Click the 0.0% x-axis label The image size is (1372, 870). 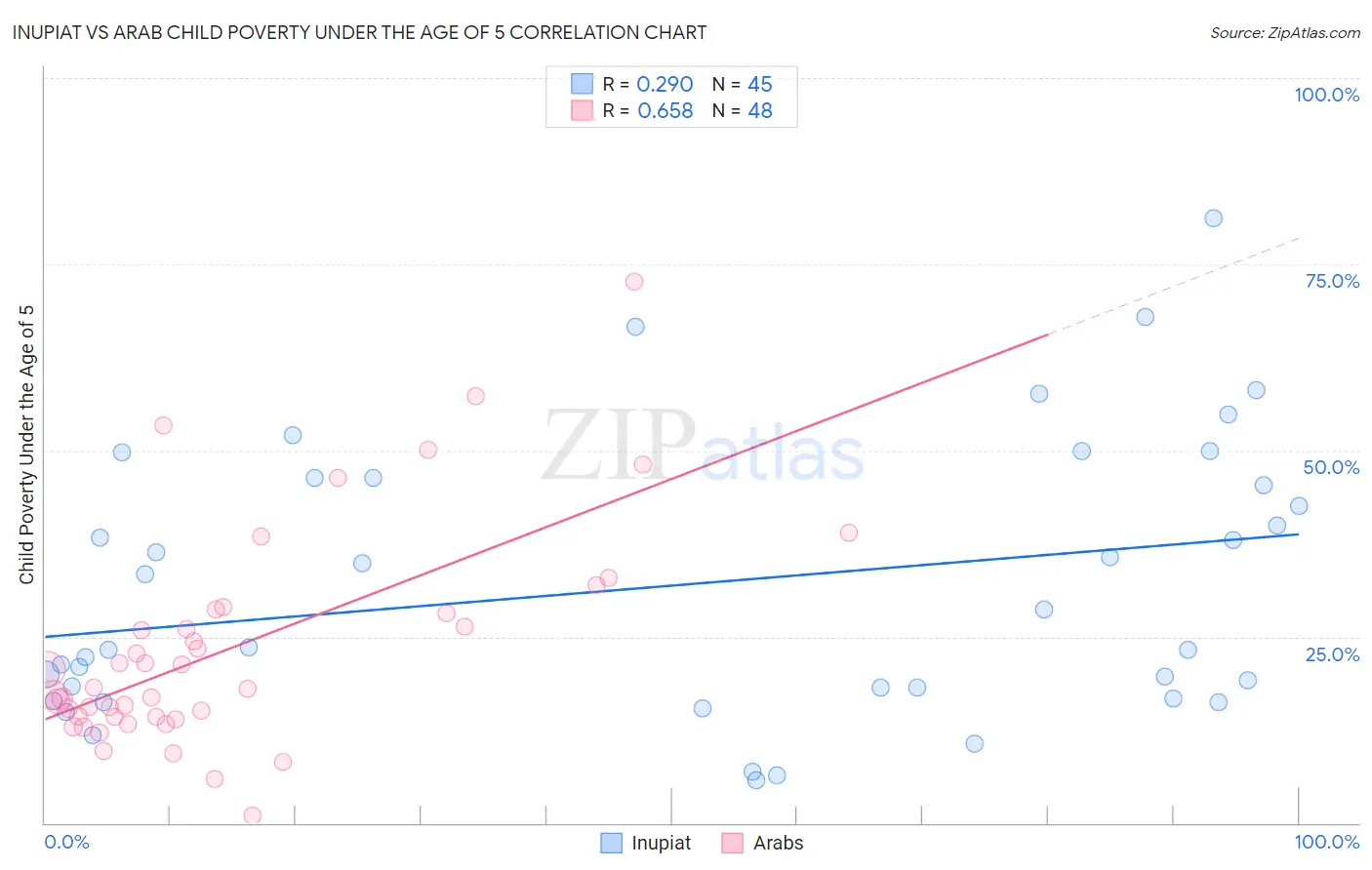pyautogui.click(x=66, y=842)
